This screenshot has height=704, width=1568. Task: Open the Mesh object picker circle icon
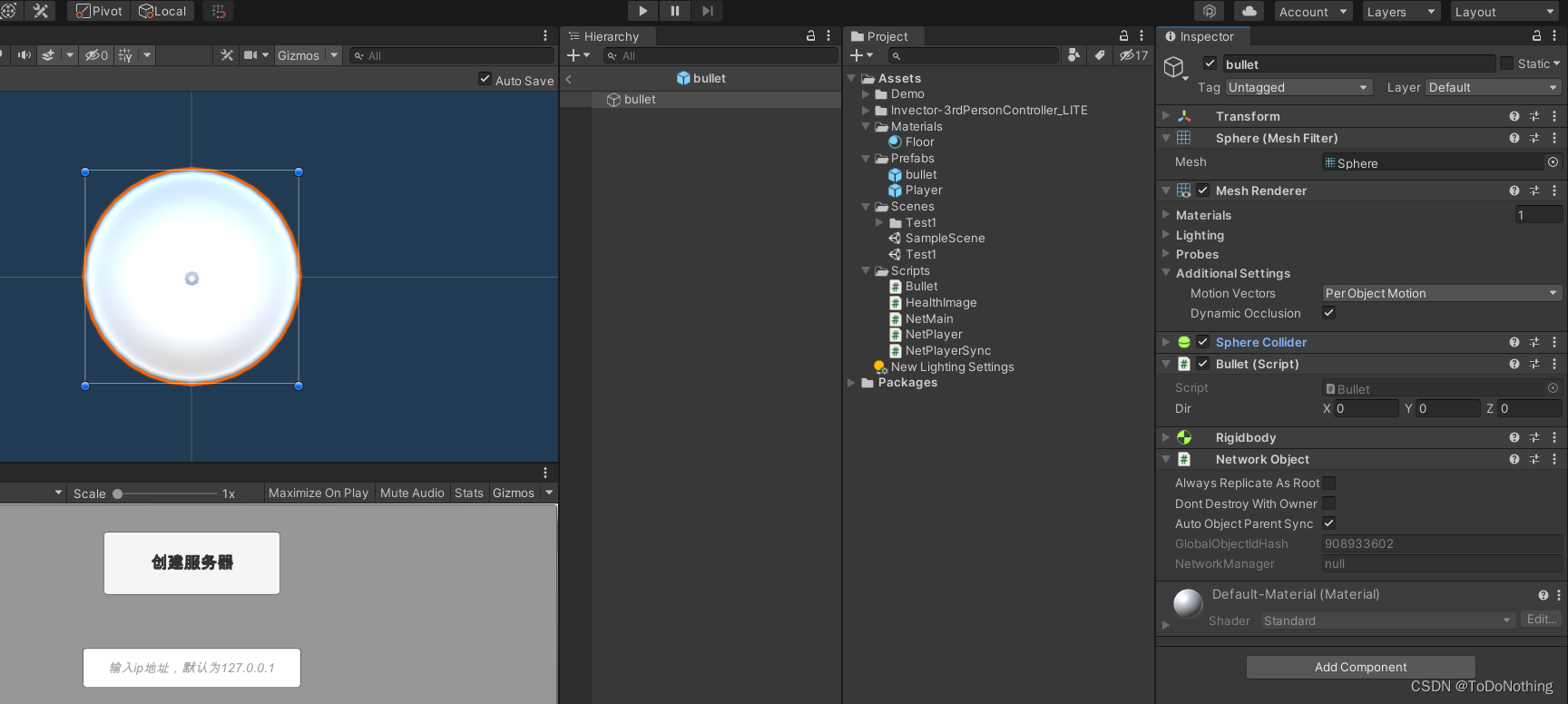pyautogui.click(x=1553, y=162)
